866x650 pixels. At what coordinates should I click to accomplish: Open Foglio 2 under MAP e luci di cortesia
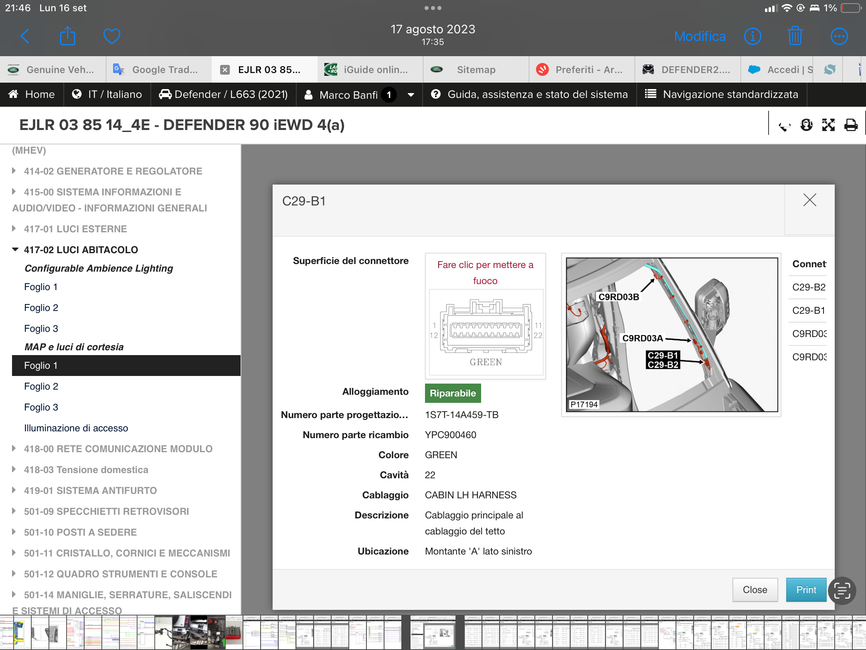click(x=41, y=387)
